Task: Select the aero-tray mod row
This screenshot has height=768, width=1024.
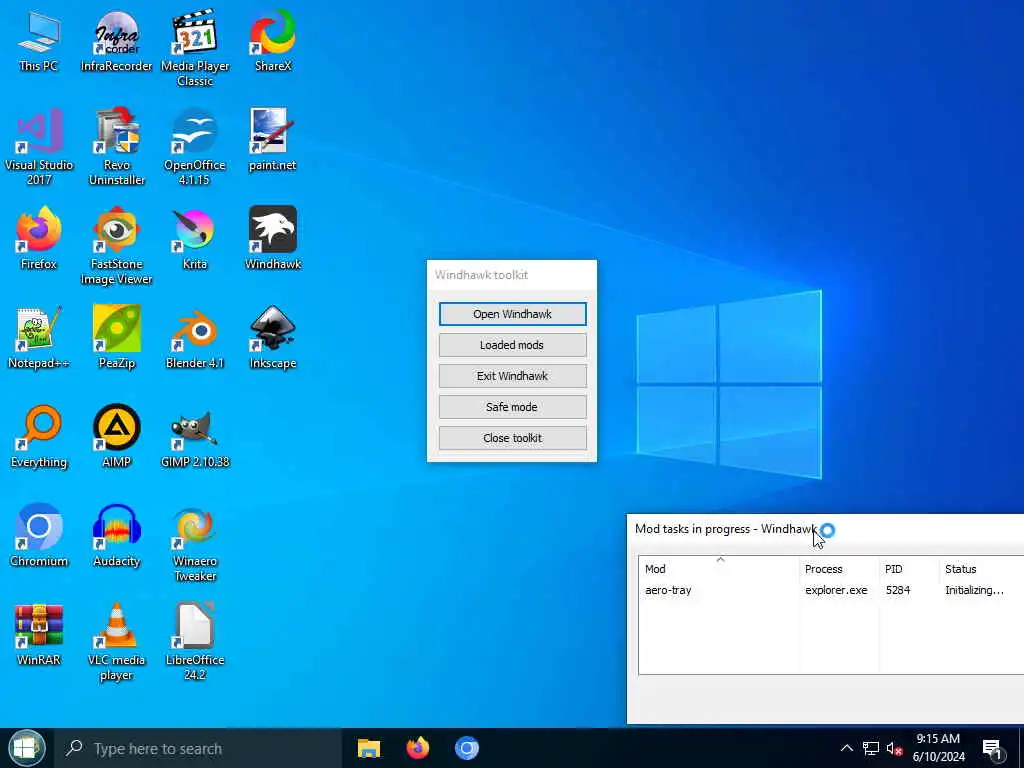Action: 831,590
